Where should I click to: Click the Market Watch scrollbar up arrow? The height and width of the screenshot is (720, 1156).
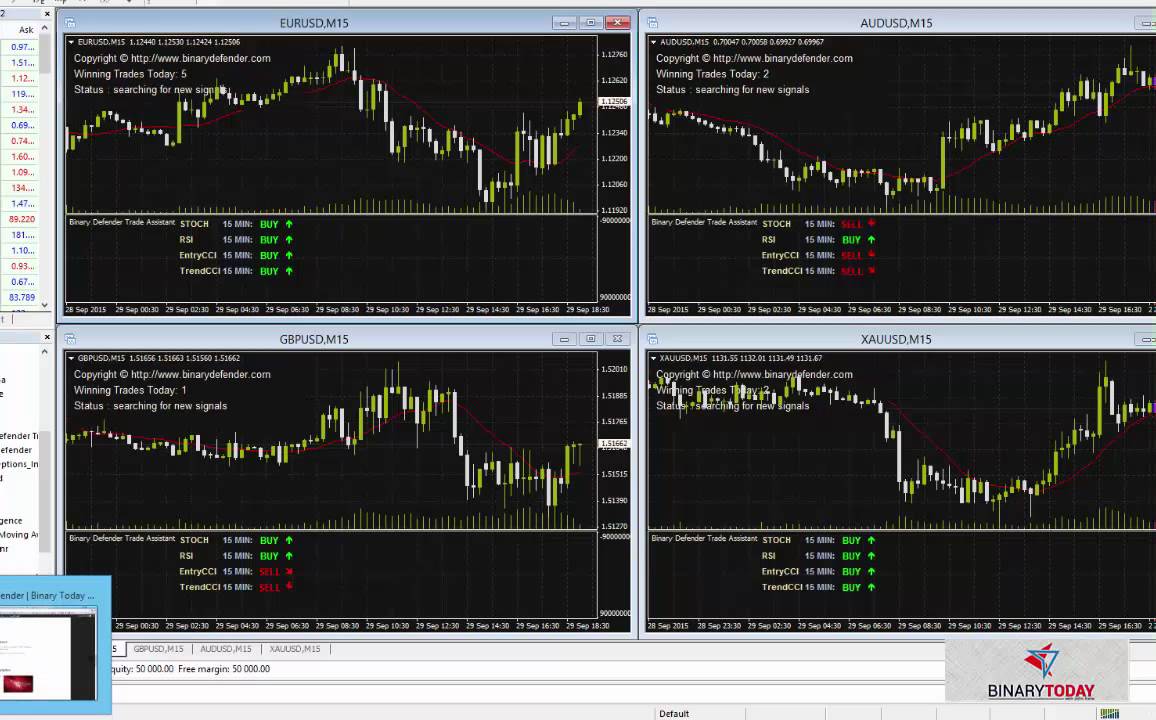(x=44, y=28)
